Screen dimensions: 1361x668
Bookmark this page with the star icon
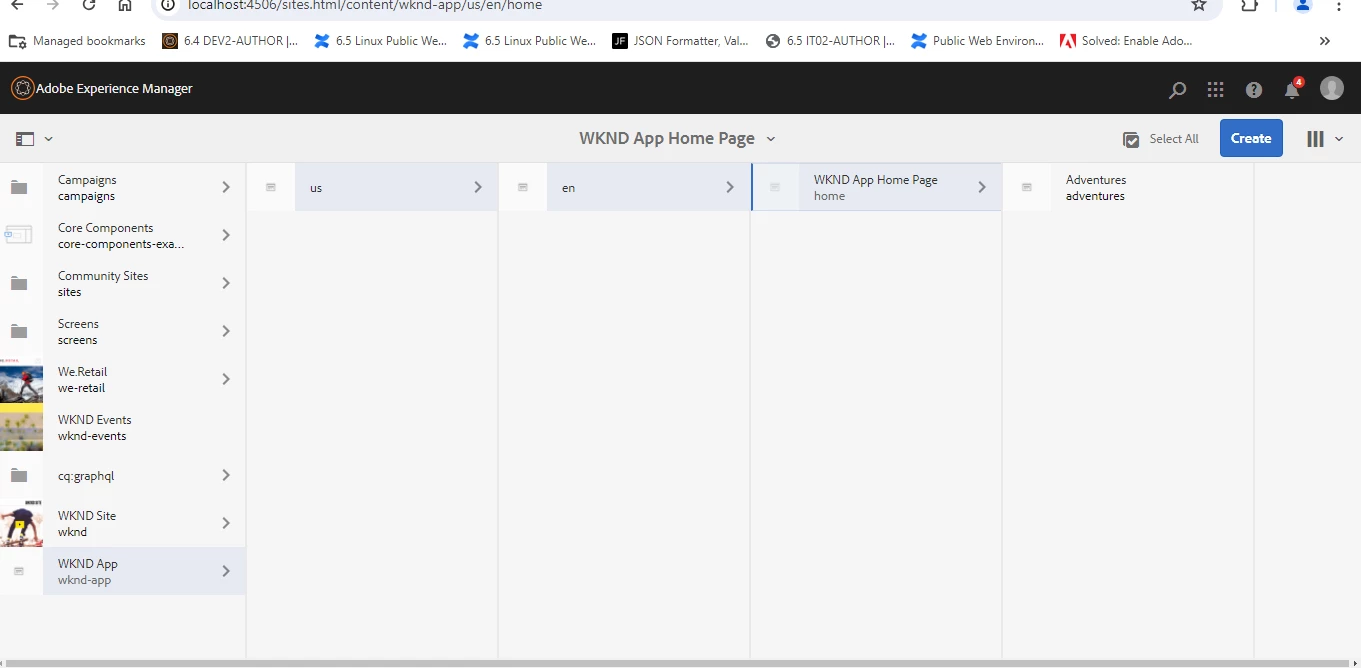click(1198, 5)
